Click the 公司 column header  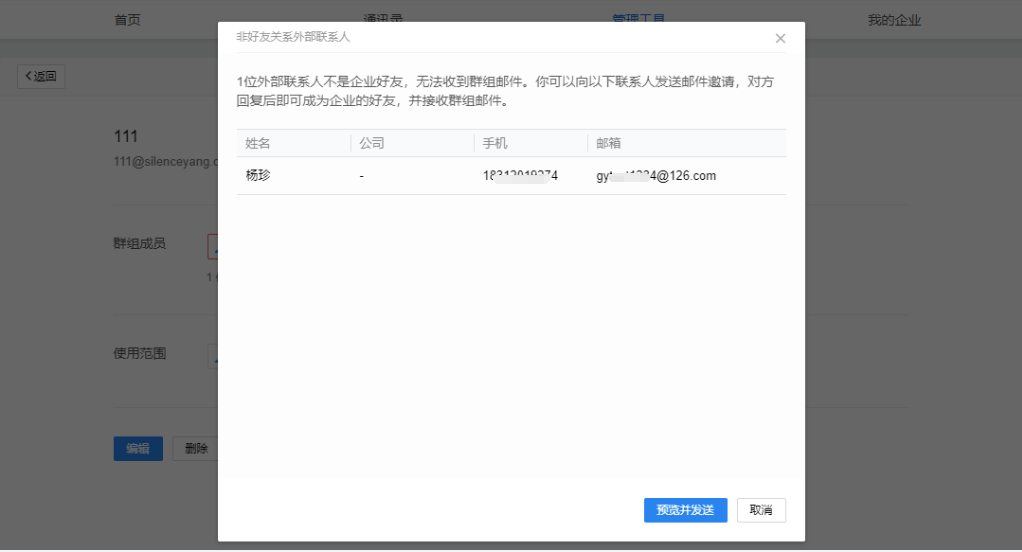pos(372,143)
